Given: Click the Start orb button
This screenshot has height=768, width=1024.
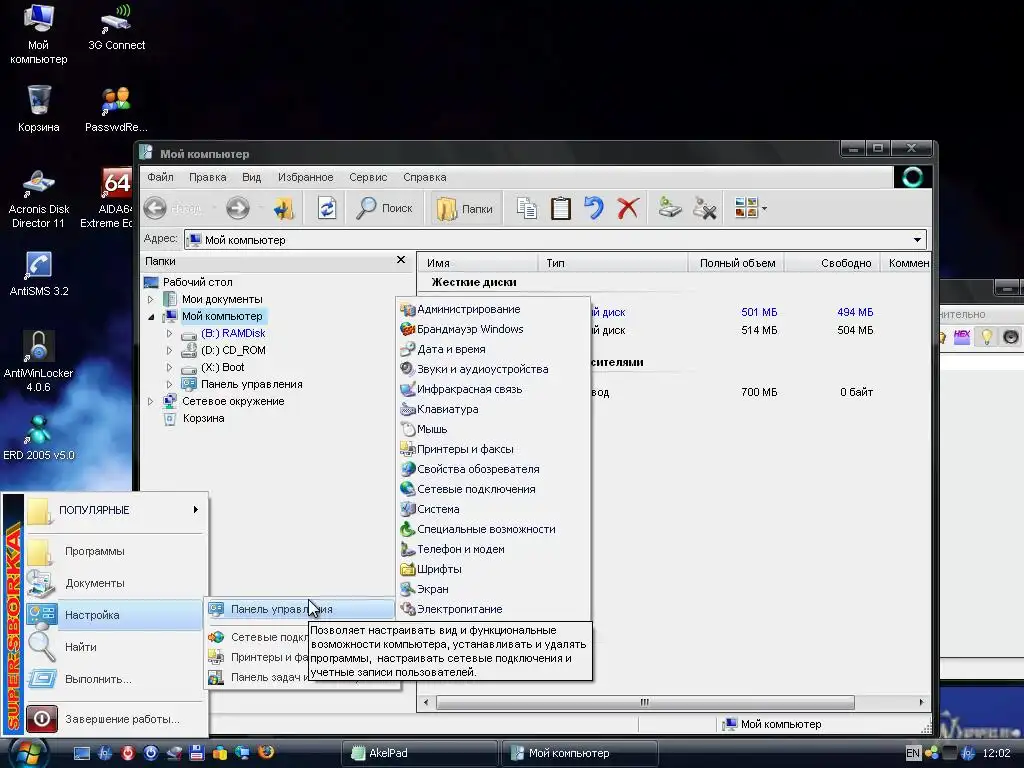Looking at the screenshot, I should [x=27, y=753].
